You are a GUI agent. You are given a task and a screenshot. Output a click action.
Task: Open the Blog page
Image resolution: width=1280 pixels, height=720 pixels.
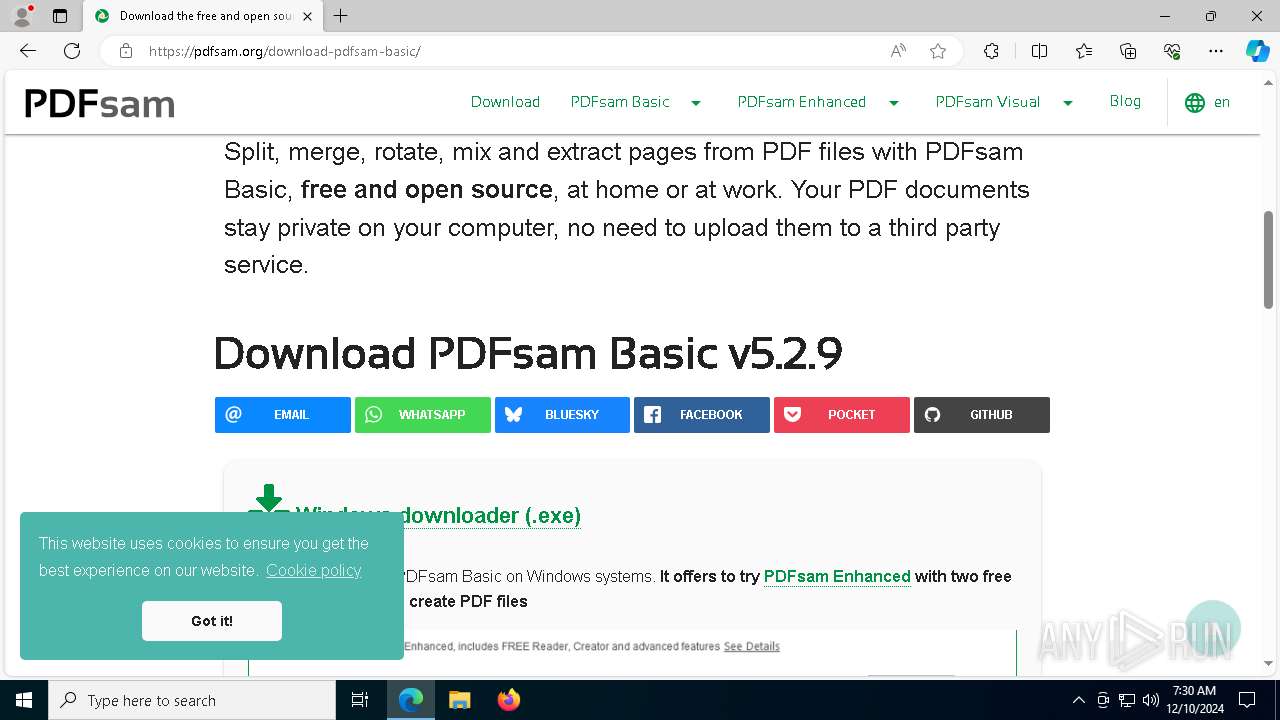click(1125, 101)
